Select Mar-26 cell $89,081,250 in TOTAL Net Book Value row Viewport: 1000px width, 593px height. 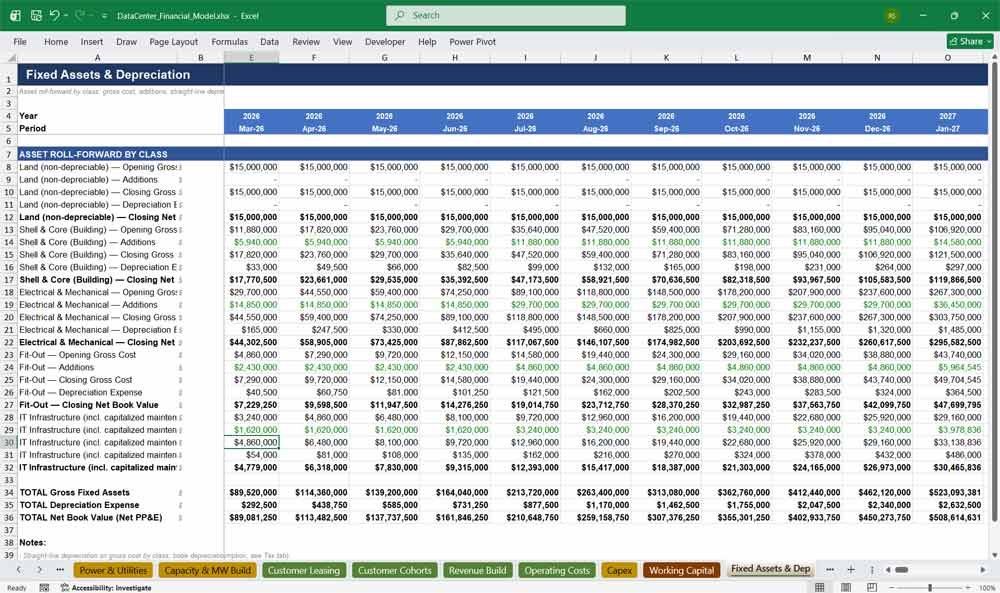click(251, 517)
